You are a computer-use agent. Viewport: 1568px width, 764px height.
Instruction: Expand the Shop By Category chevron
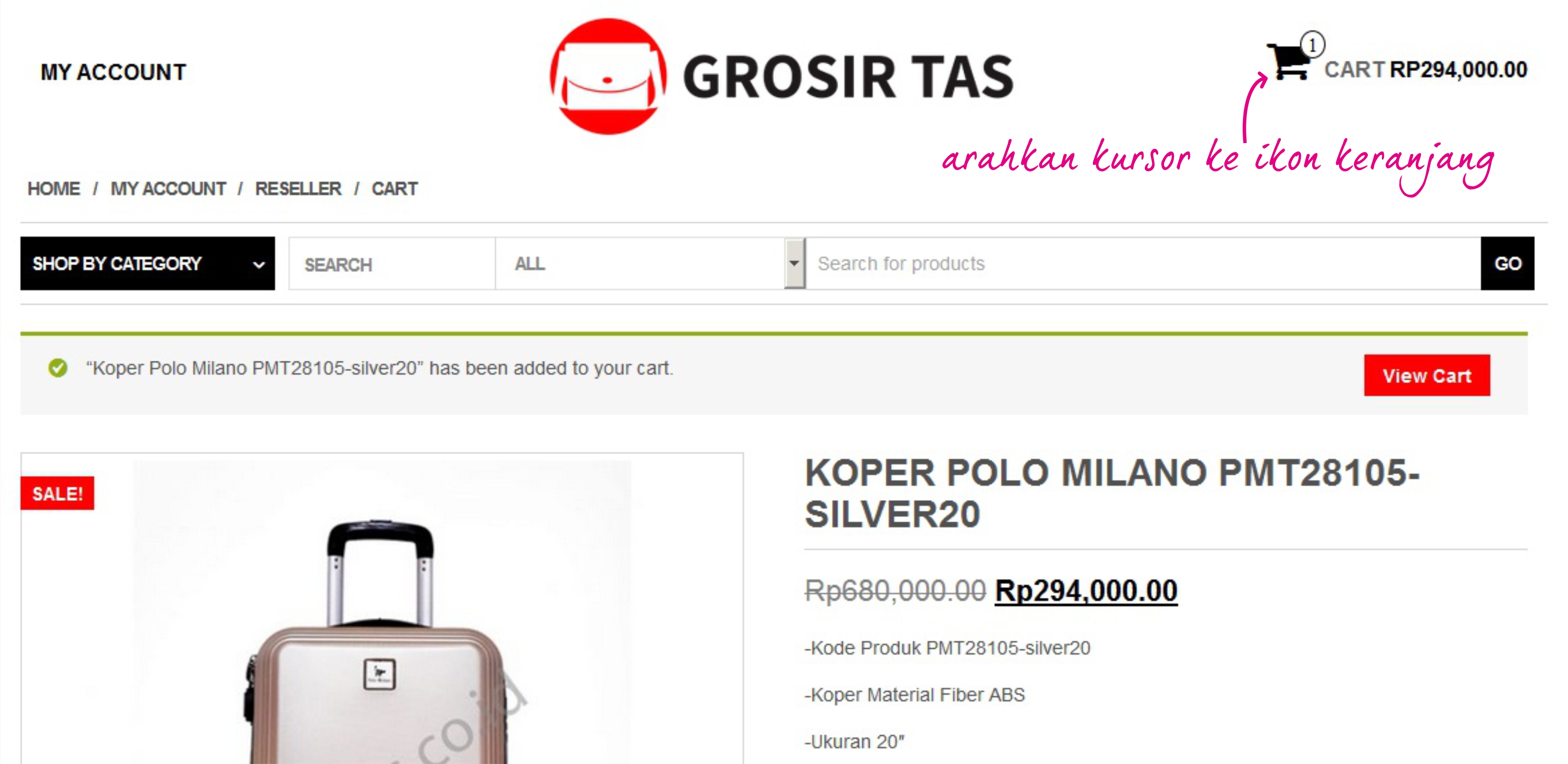(x=259, y=265)
